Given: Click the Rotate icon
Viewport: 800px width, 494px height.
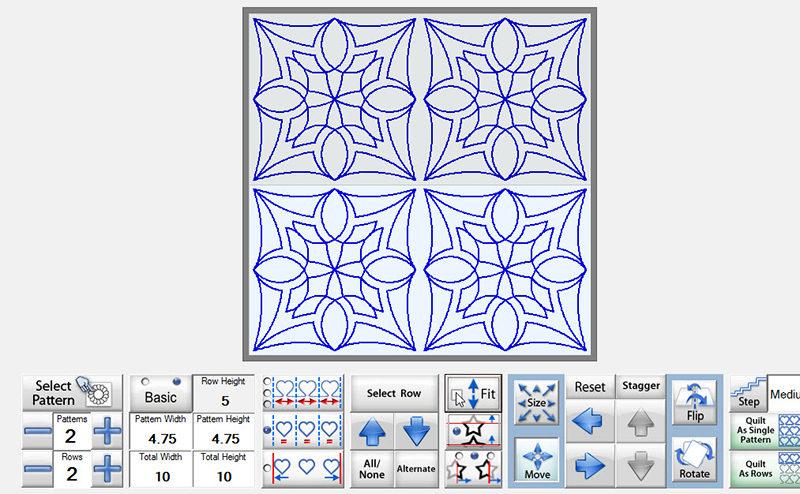Looking at the screenshot, I should pos(695,461).
